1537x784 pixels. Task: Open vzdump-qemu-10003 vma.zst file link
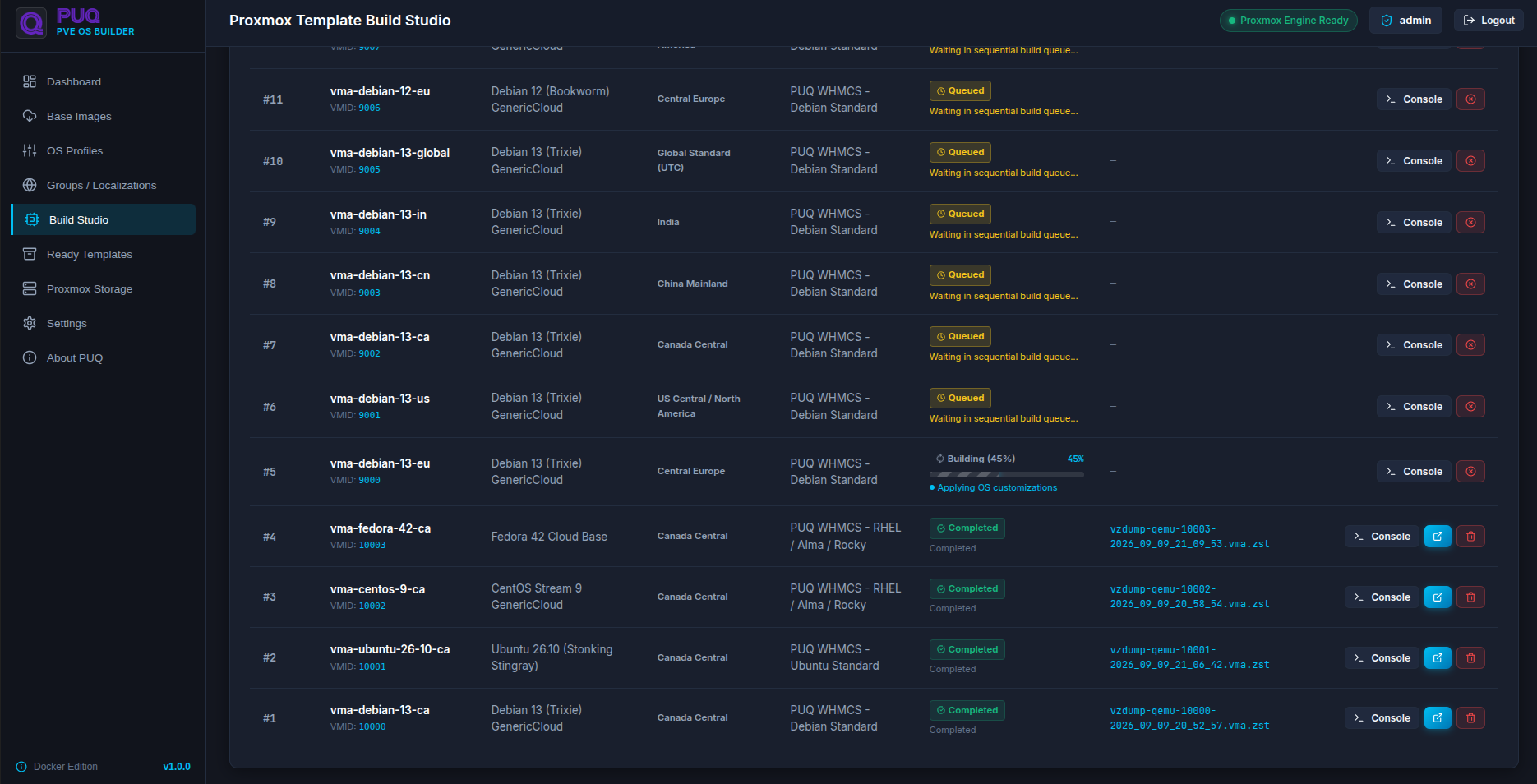1189,537
